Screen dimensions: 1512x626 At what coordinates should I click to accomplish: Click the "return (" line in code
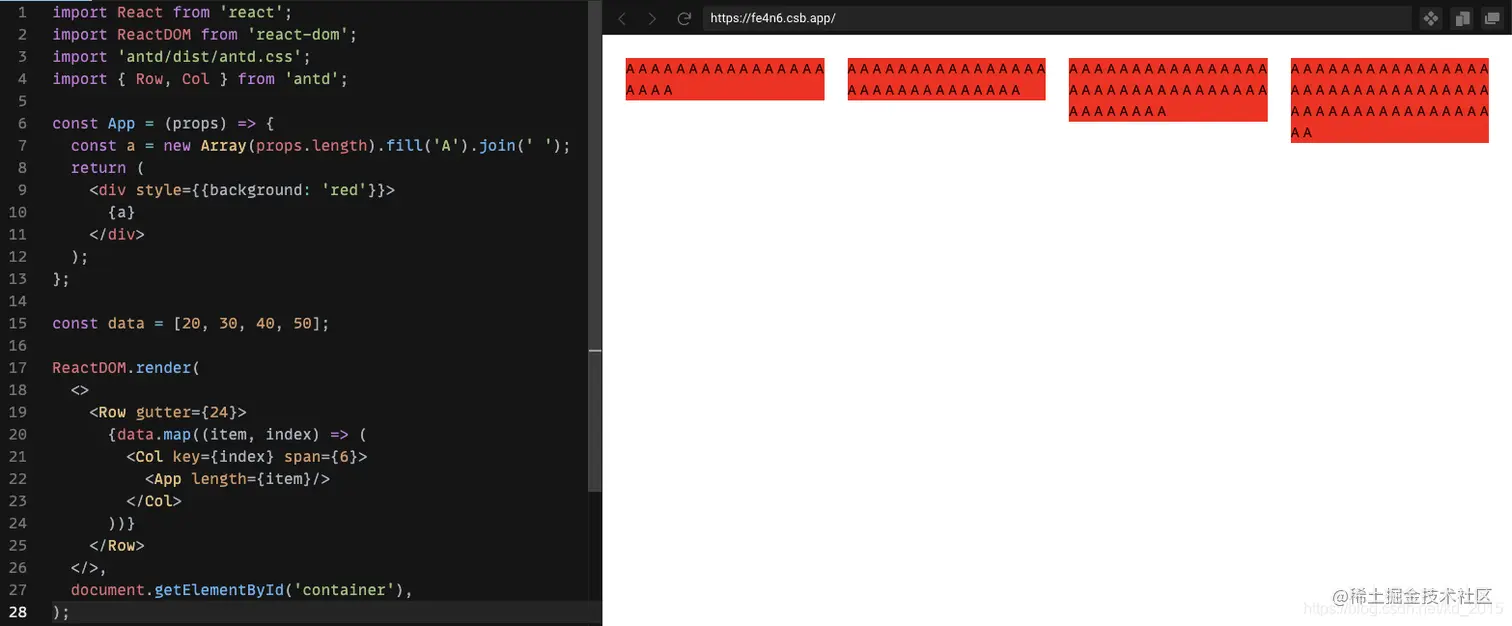tap(107, 168)
